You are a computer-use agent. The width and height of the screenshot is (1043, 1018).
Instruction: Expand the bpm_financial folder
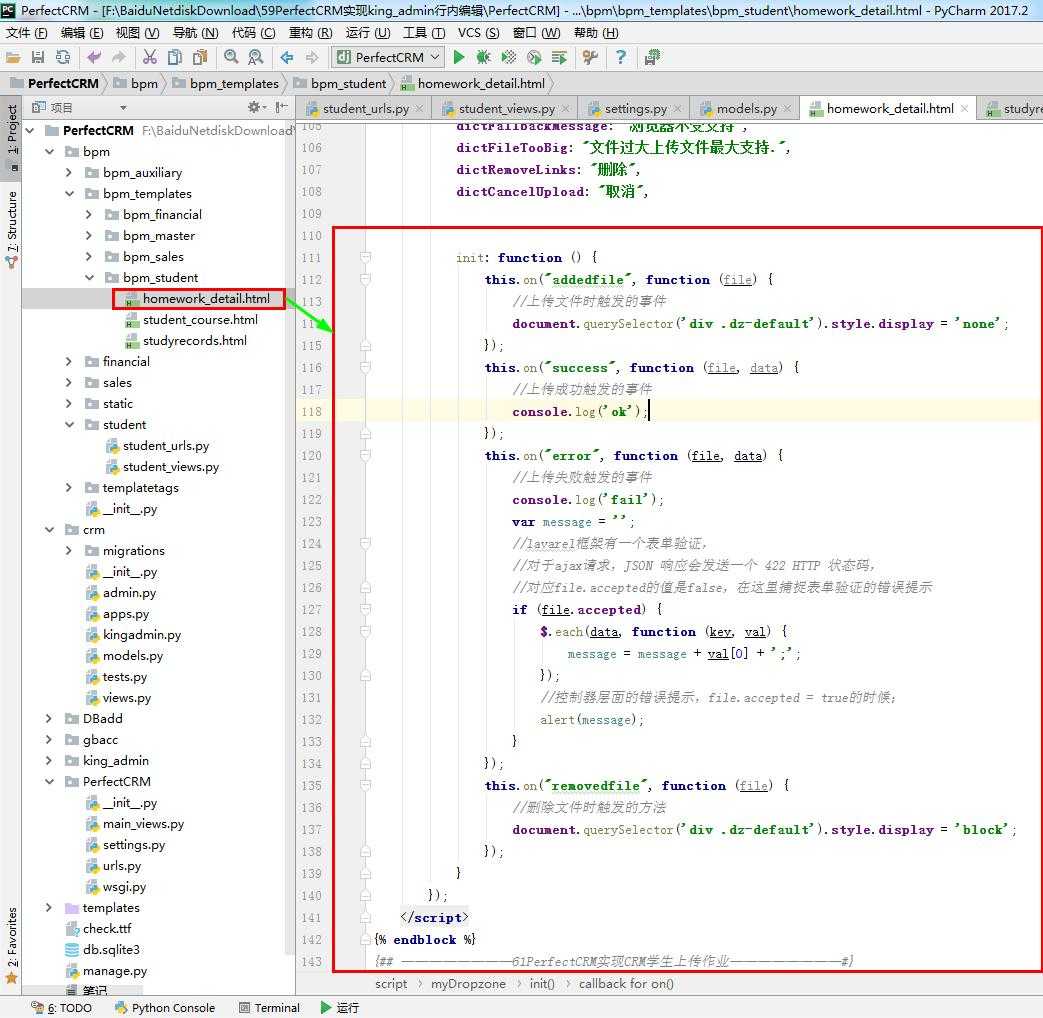[x=89, y=215]
